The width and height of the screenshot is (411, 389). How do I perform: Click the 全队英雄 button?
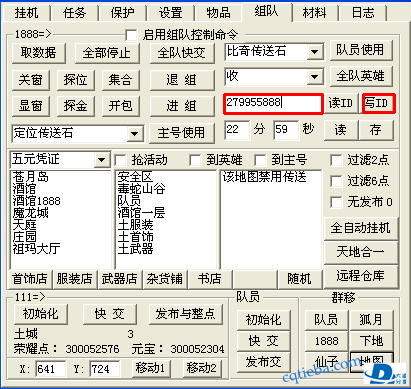(360, 76)
